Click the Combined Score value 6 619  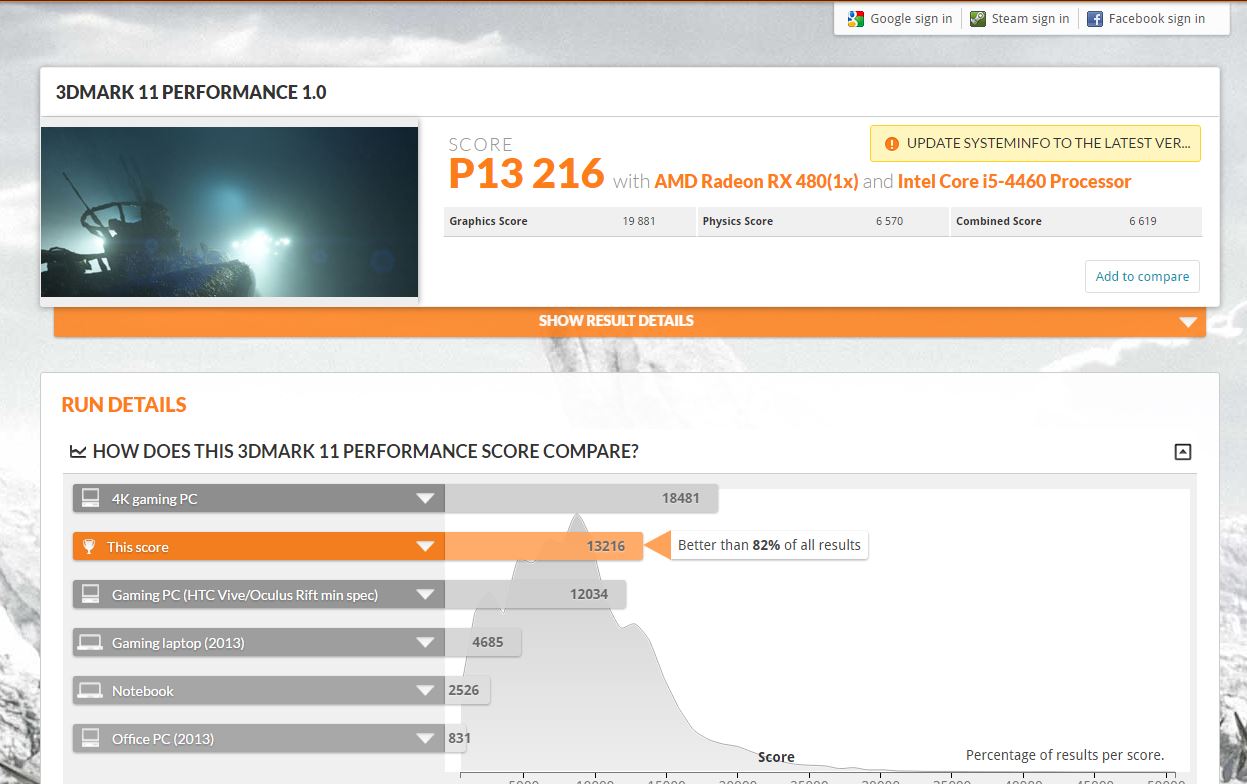(1142, 221)
